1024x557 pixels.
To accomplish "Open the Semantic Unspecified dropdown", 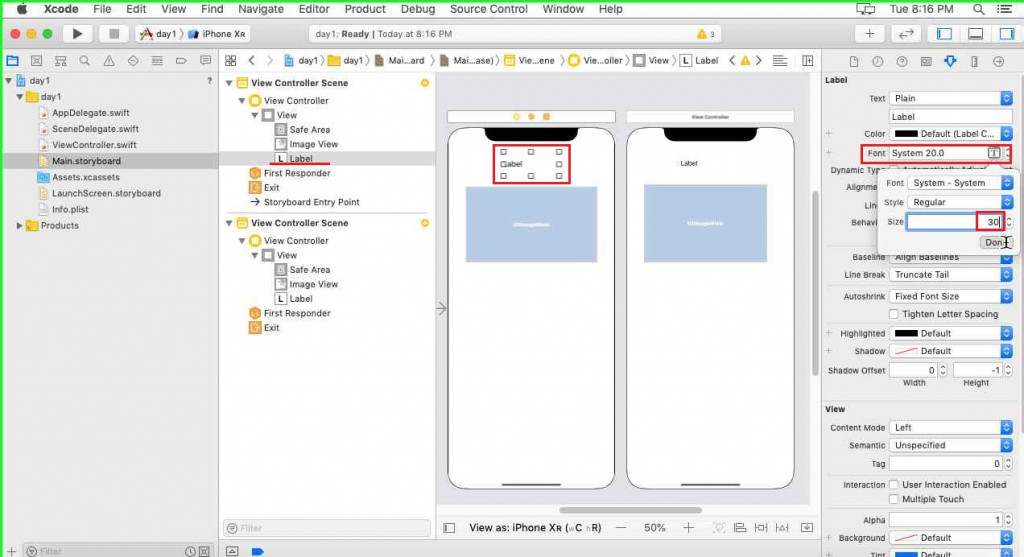I will coord(951,445).
